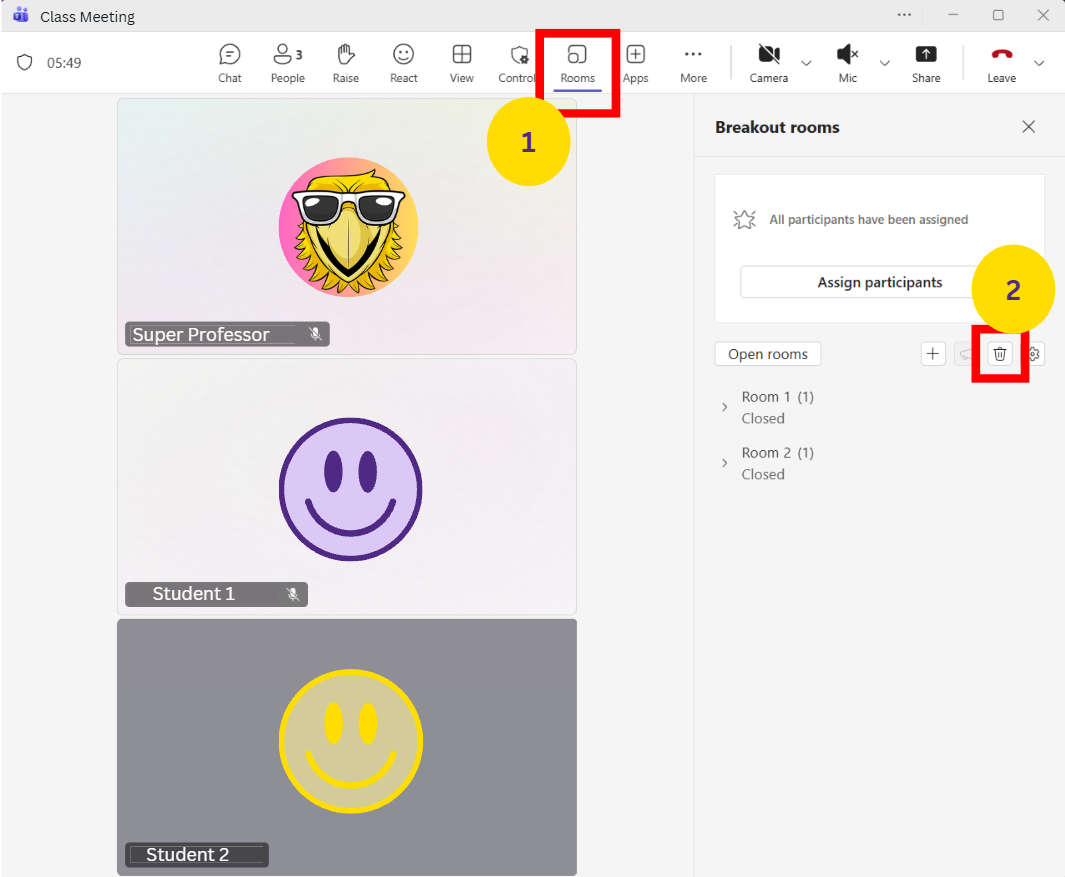The width and height of the screenshot is (1065, 877).
Task: Expand Room 1 in breakout list
Action: pyautogui.click(x=725, y=407)
